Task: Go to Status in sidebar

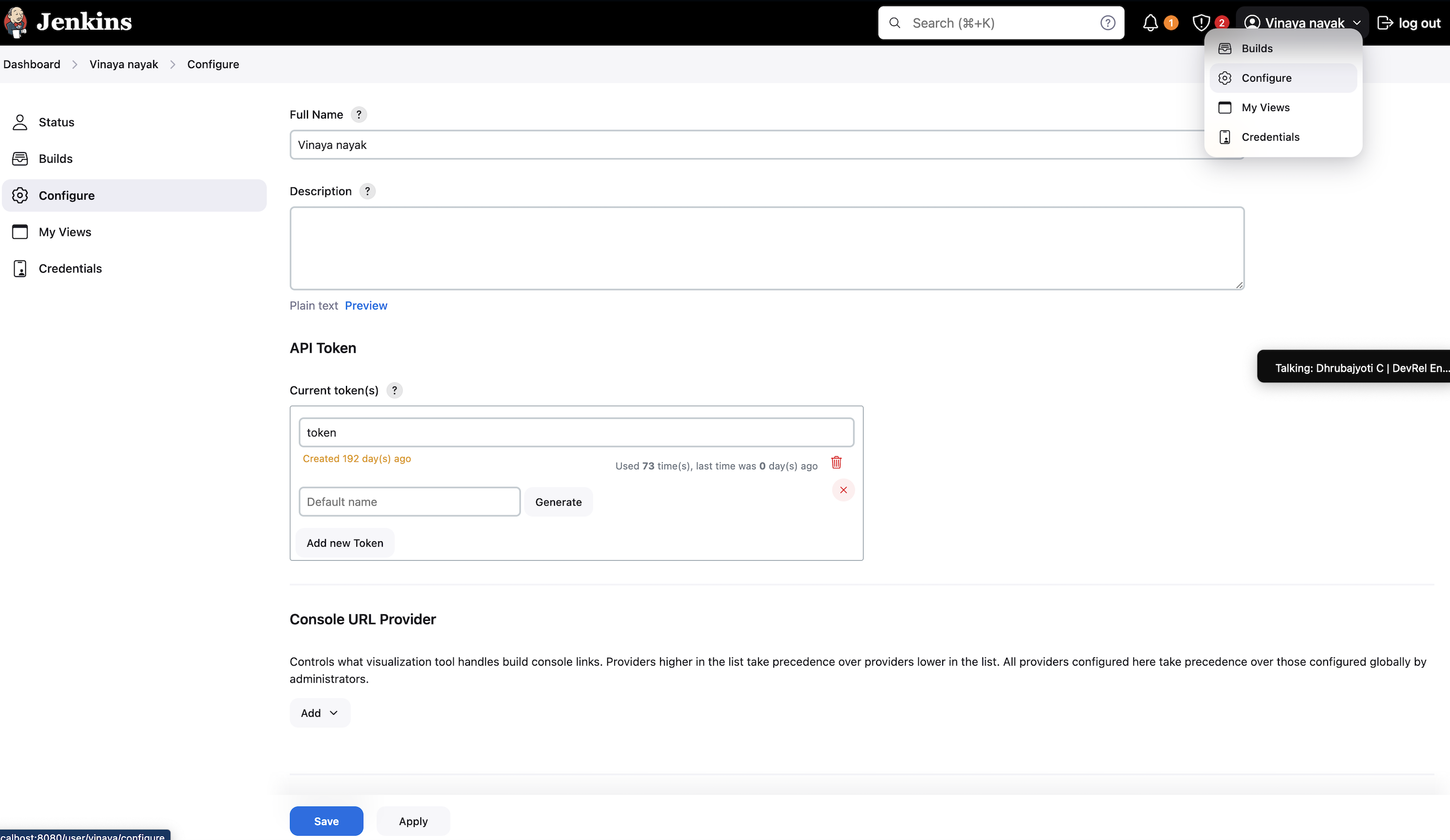Action: point(56,122)
